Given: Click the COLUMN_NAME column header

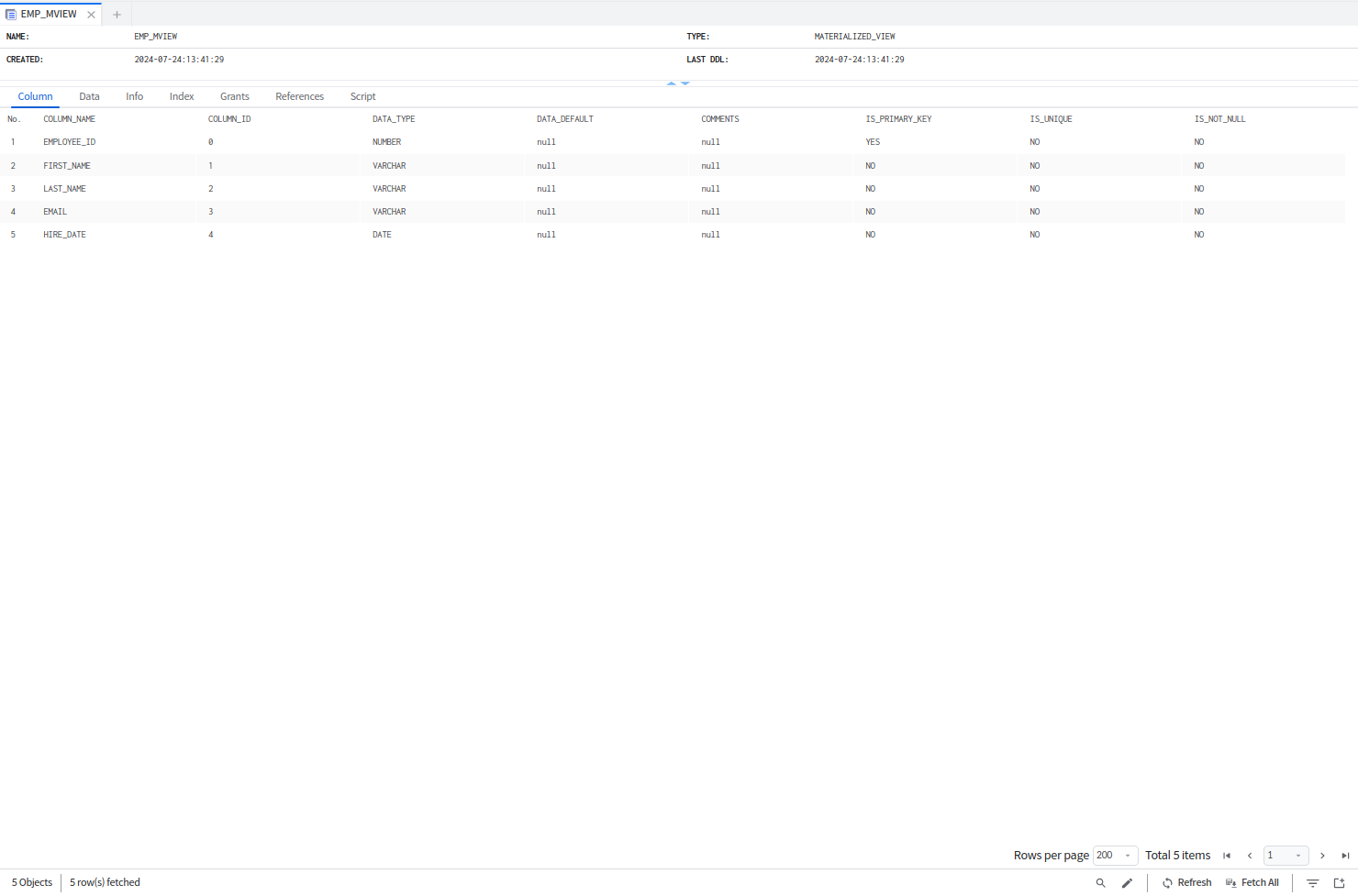Looking at the screenshot, I should pos(70,119).
